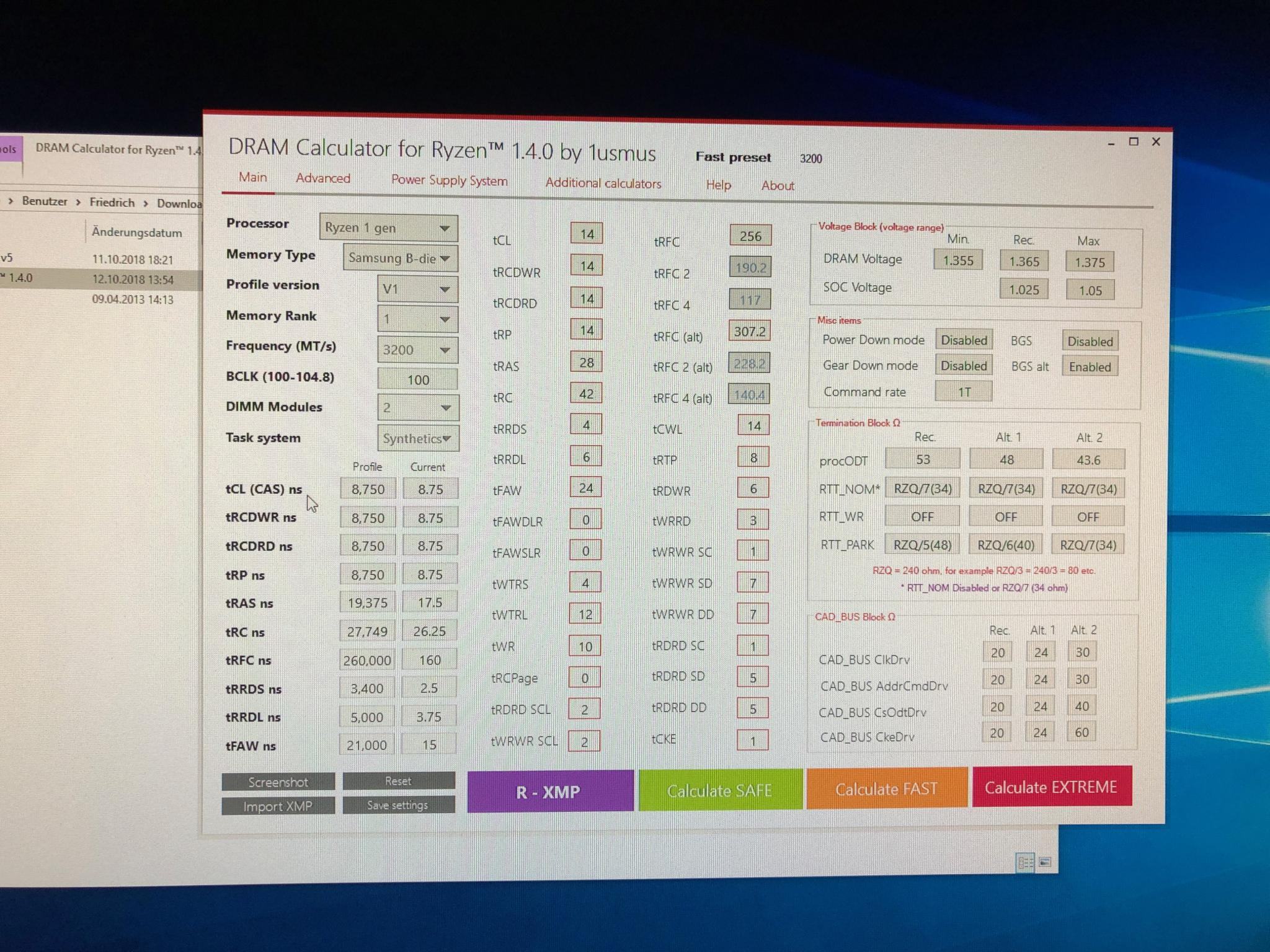Click tRAS ns Current value 17.5
The width and height of the screenshot is (1270, 952).
click(430, 602)
